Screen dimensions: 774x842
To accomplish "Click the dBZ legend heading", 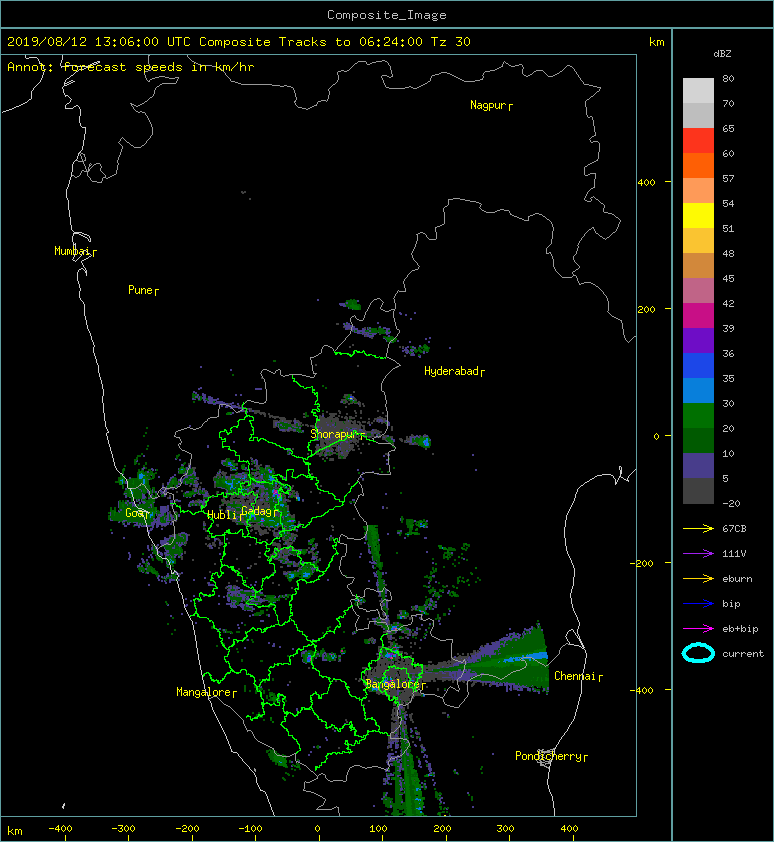I will pos(722,54).
